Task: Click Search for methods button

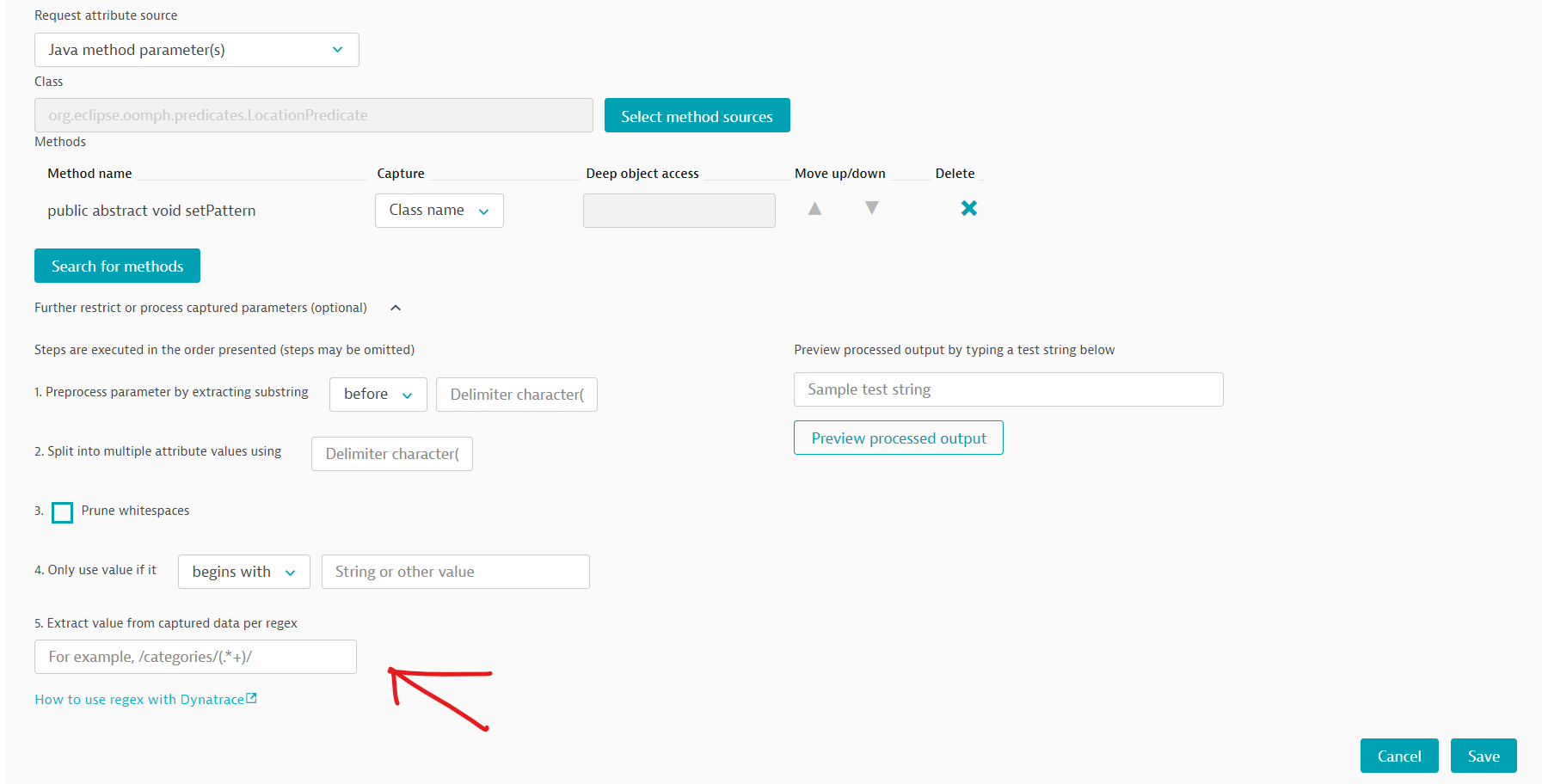Action: click(x=117, y=266)
